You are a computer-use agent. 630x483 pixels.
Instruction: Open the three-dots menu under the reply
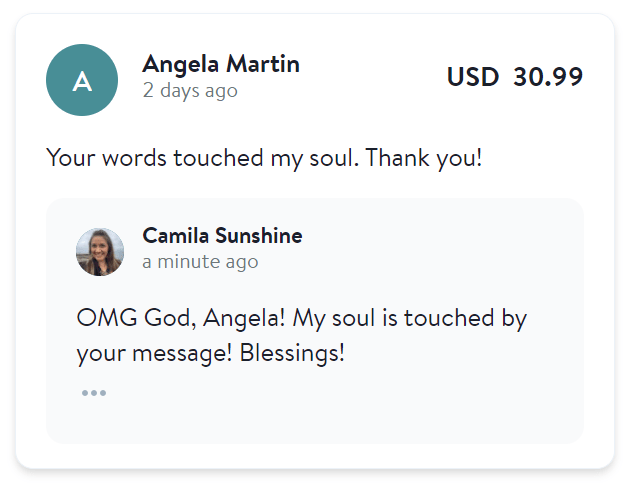[94, 393]
